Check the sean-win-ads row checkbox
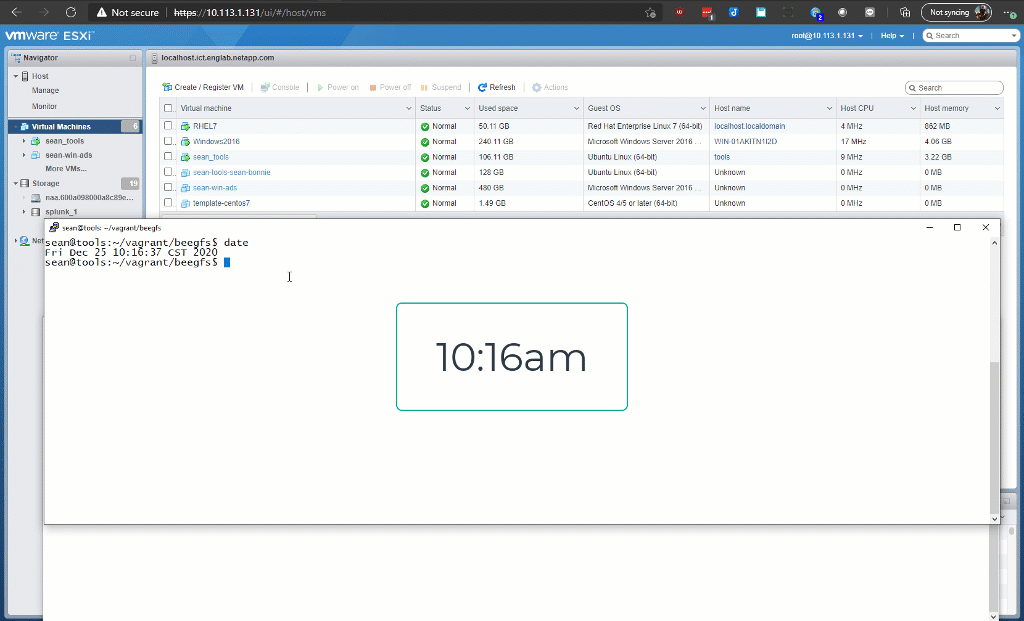 click(168, 187)
